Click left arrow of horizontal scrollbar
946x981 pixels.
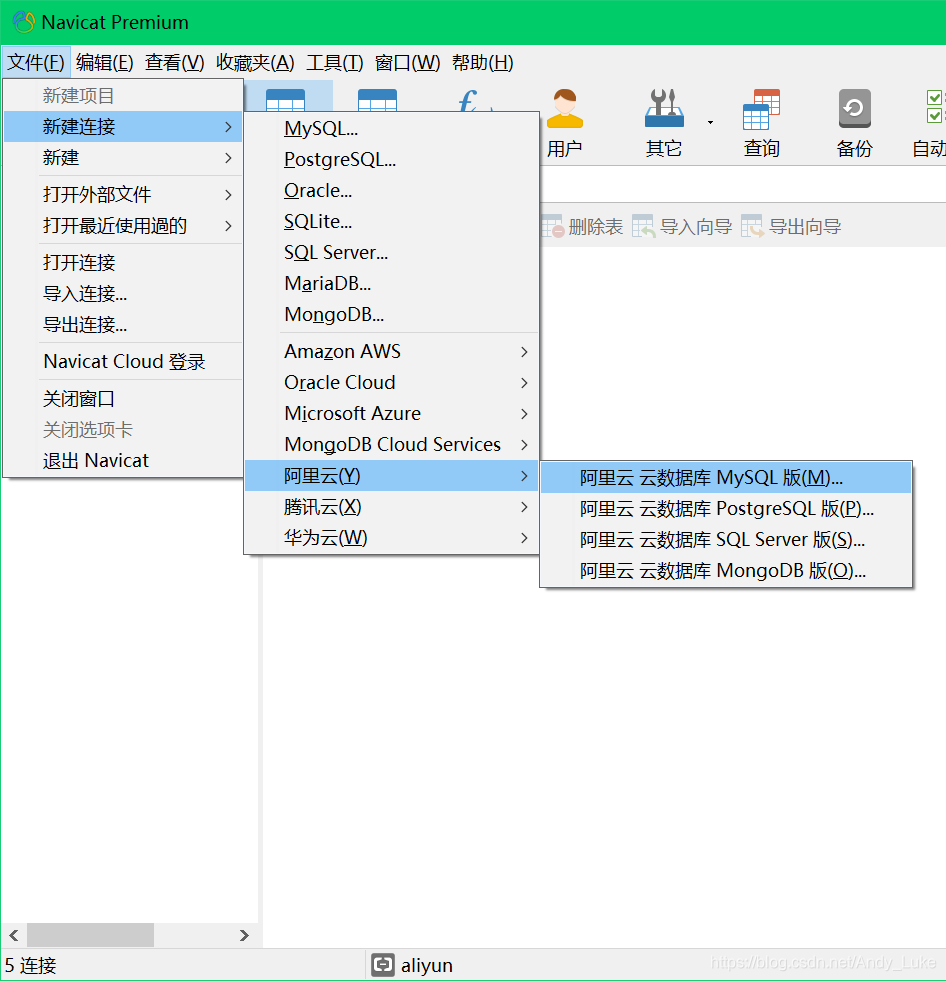pos(14,935)
